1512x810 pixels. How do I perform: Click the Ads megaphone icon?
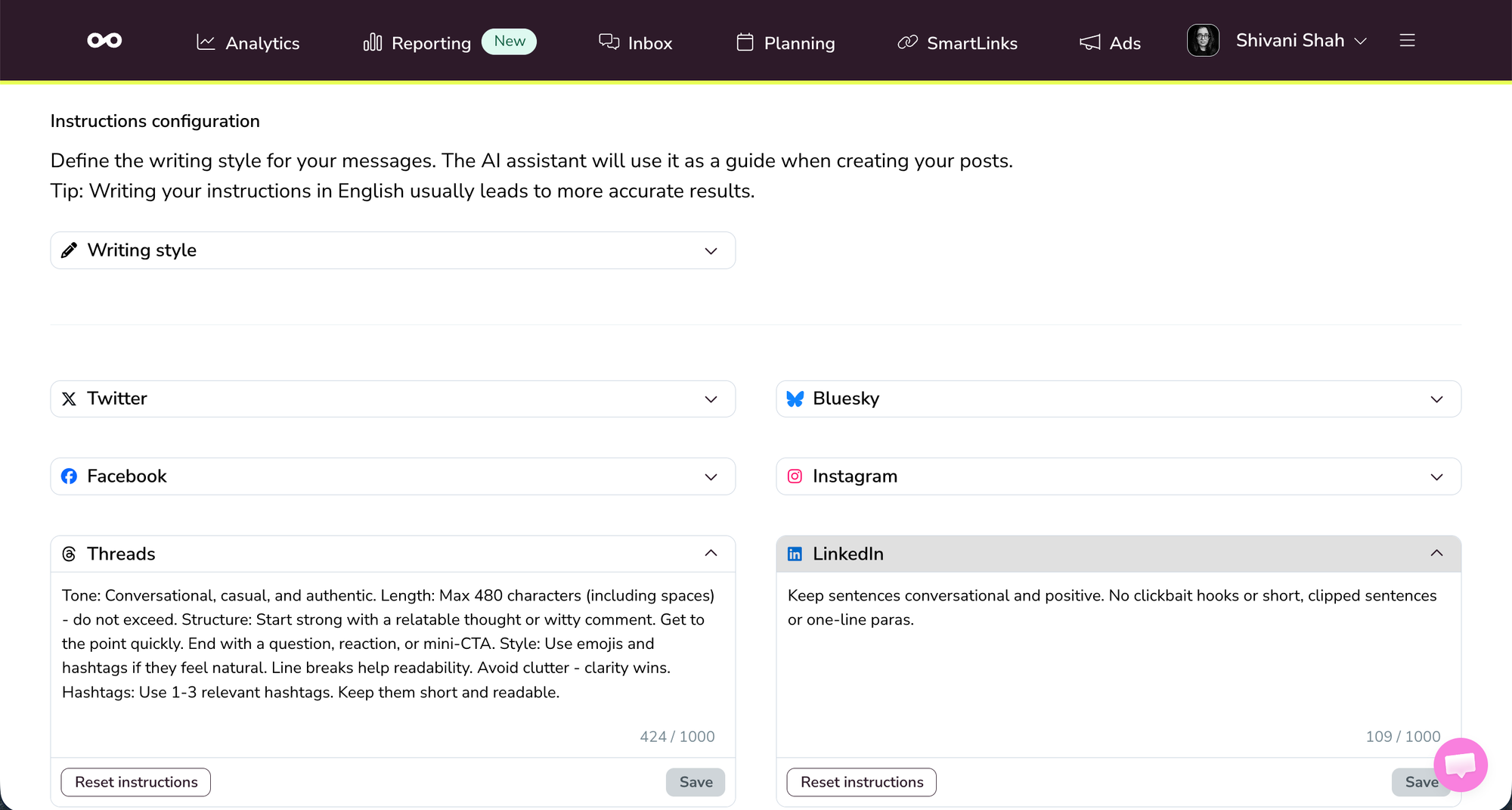pos(1089,42)
